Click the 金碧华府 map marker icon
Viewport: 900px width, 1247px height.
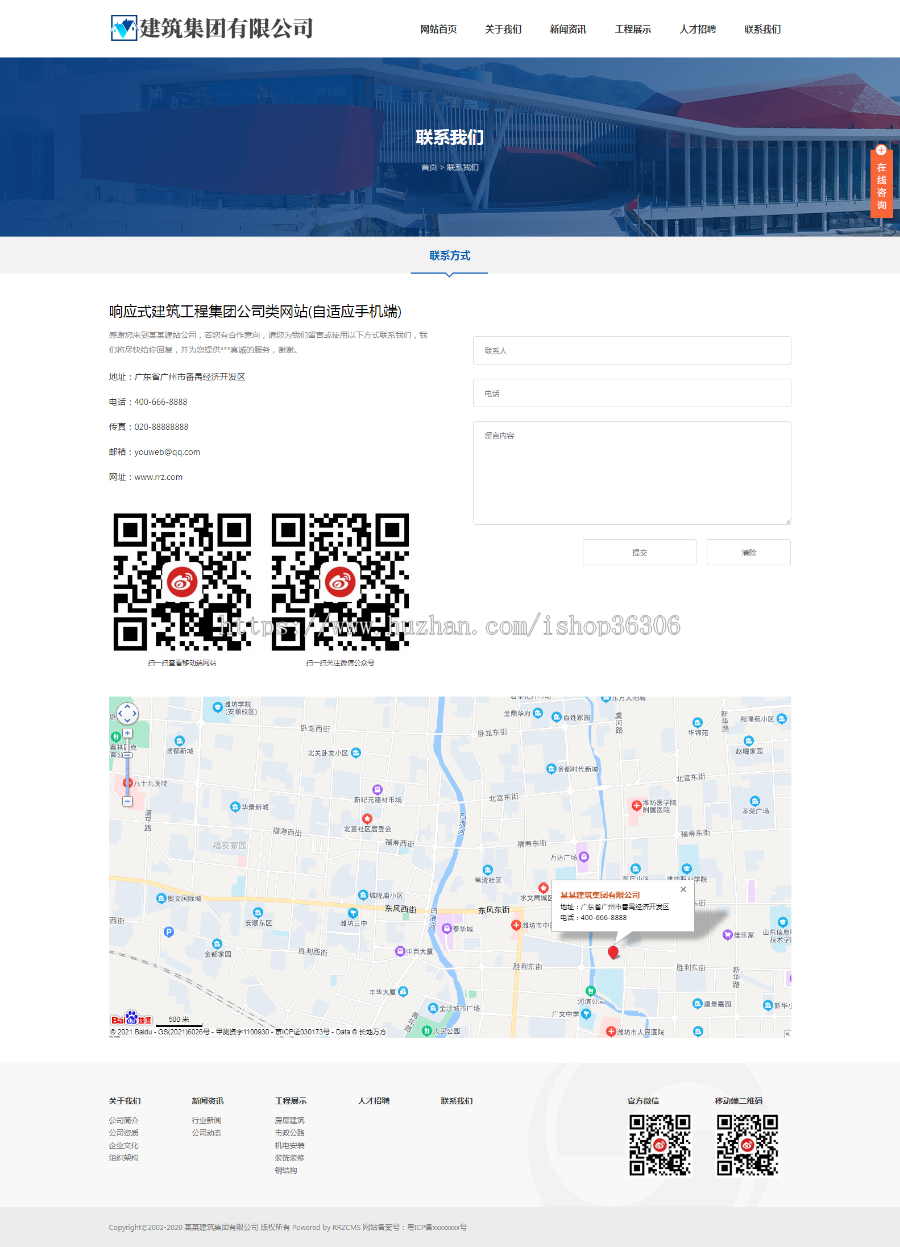pyautogui.click(x=538, y=713)
